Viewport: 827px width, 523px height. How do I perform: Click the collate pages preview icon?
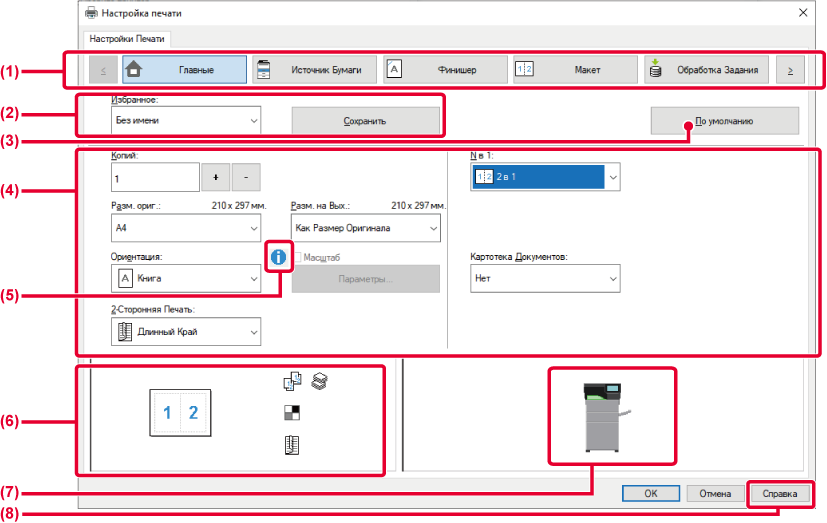pyautogui.click(x=292, y=381)
